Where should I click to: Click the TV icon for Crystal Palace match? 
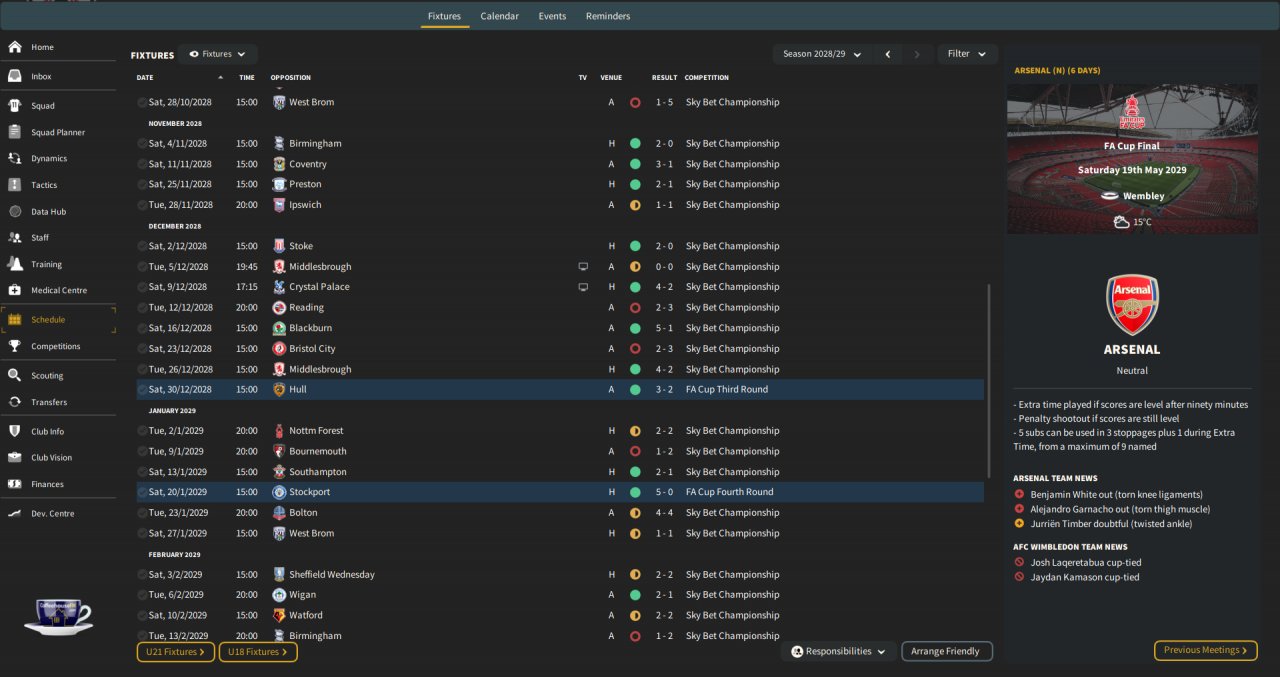click(583, 287)
